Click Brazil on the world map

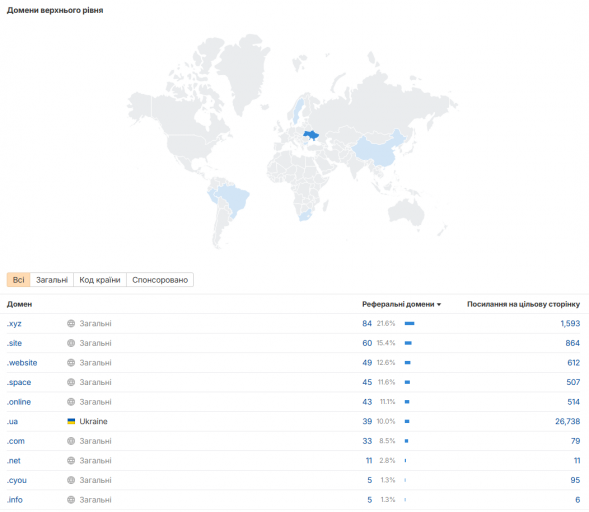[x=233, y=198]
